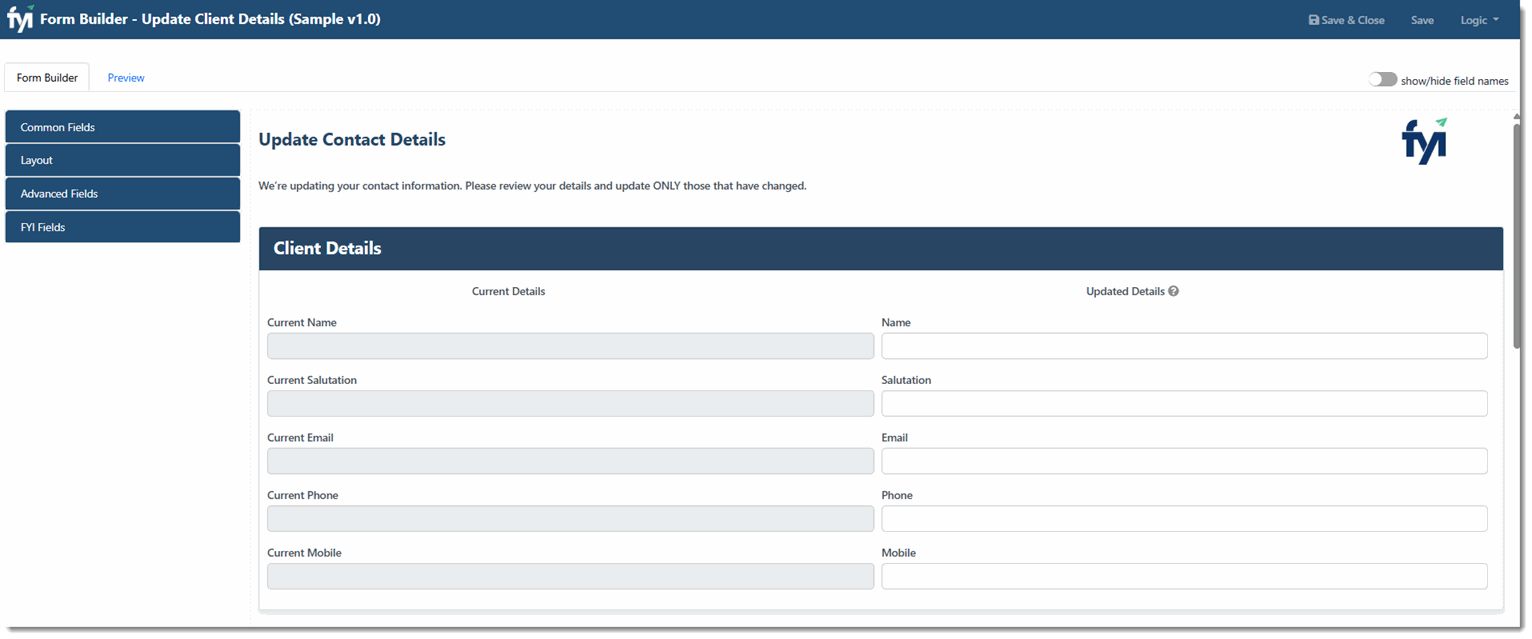1532x639 pixels.
Task: Click the FYI logo image on the form
Action: tap(1425, 141)
